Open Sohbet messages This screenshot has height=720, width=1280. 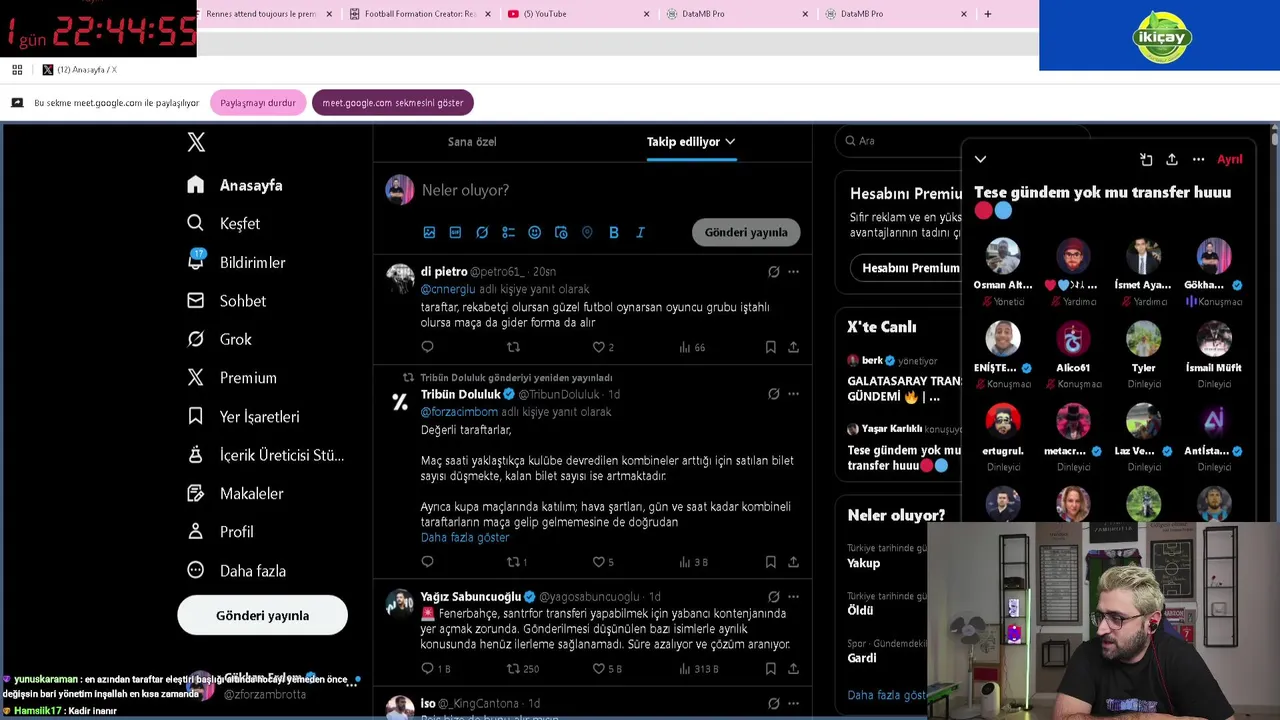pyautogui.click(x=226, y=301)
